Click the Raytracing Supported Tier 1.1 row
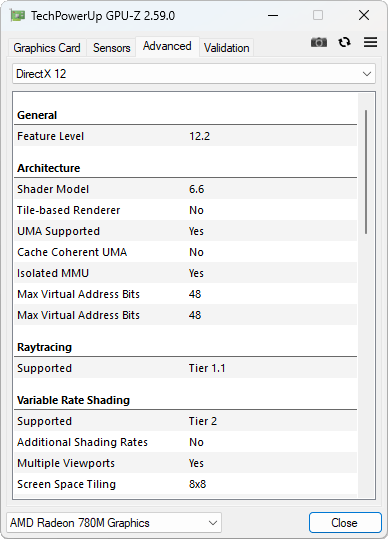 click(186, 368)
